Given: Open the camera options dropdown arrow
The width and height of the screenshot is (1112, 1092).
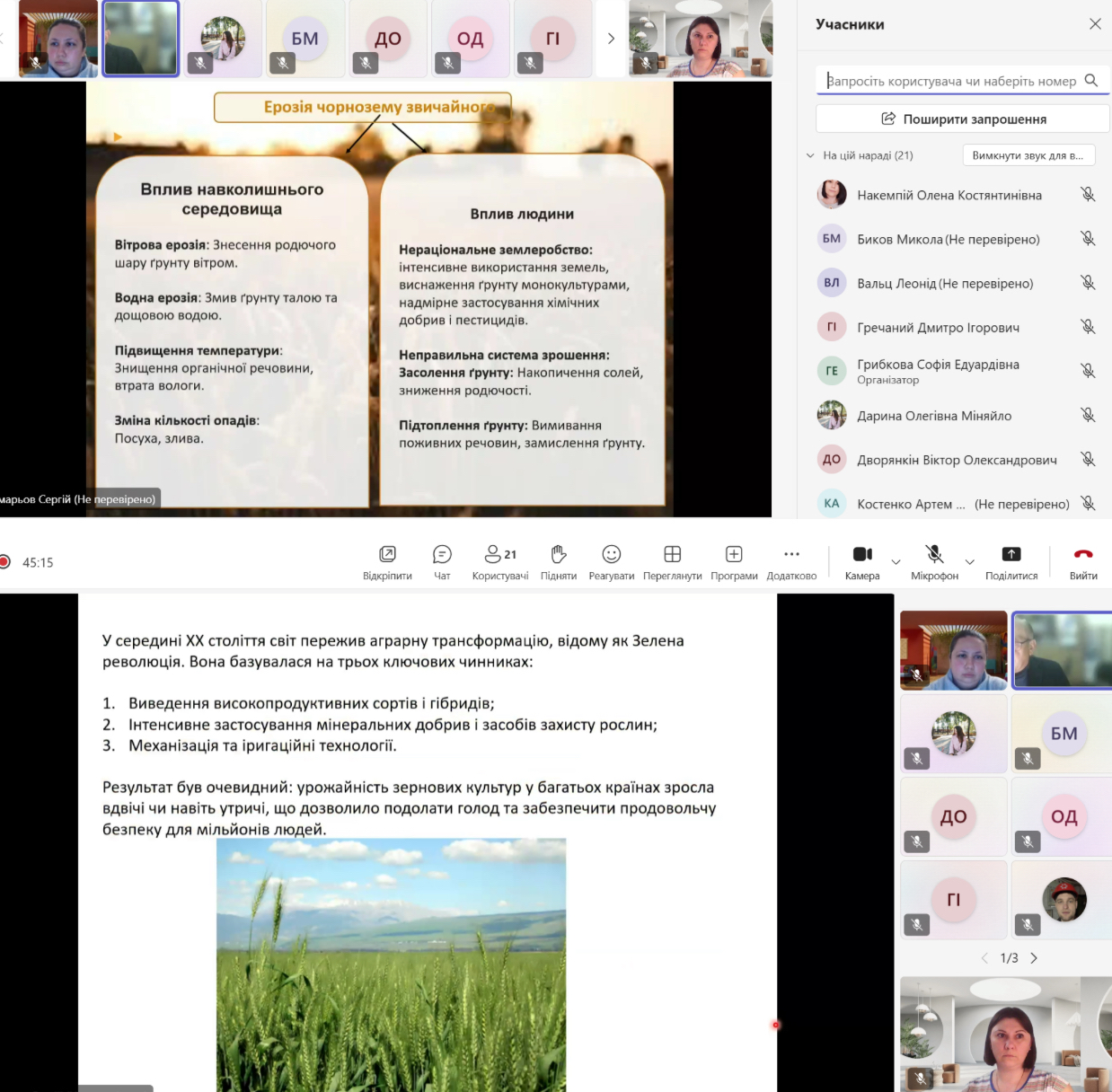Looking at the screenshot, I should click(x=896, y=562).
